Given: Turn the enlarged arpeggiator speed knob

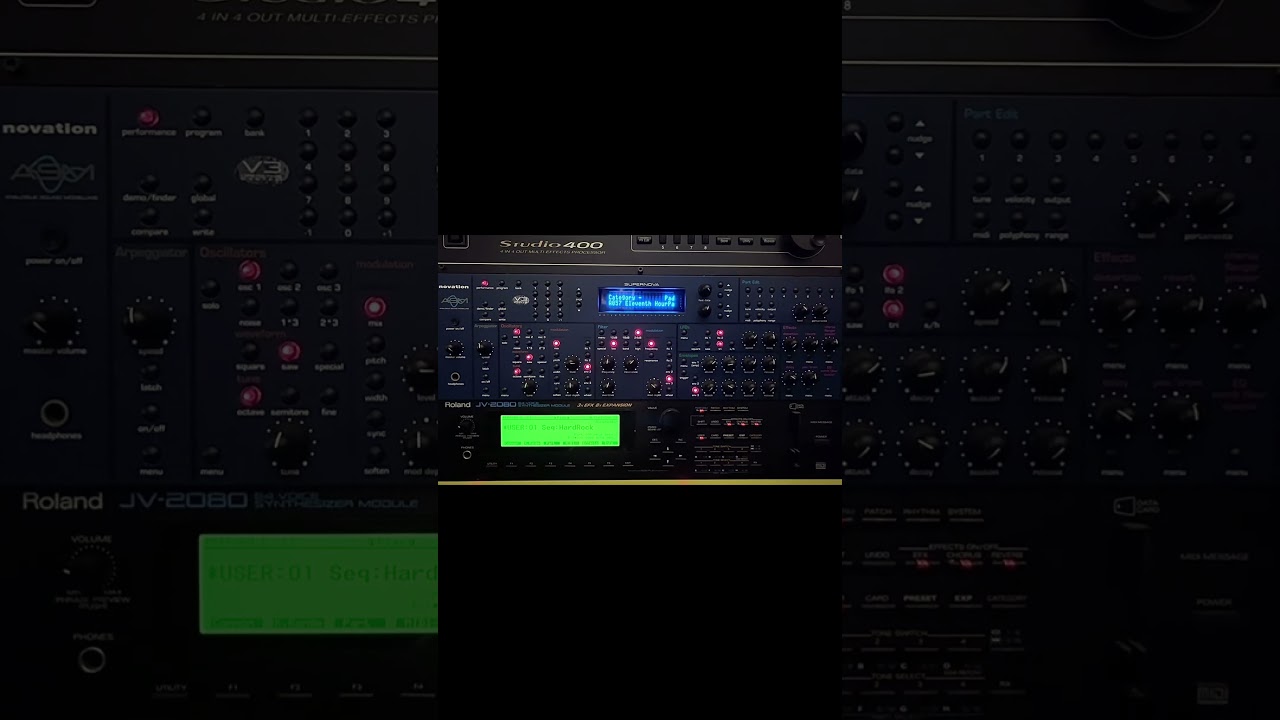Looking at the screenshot, I should point(150,320).
